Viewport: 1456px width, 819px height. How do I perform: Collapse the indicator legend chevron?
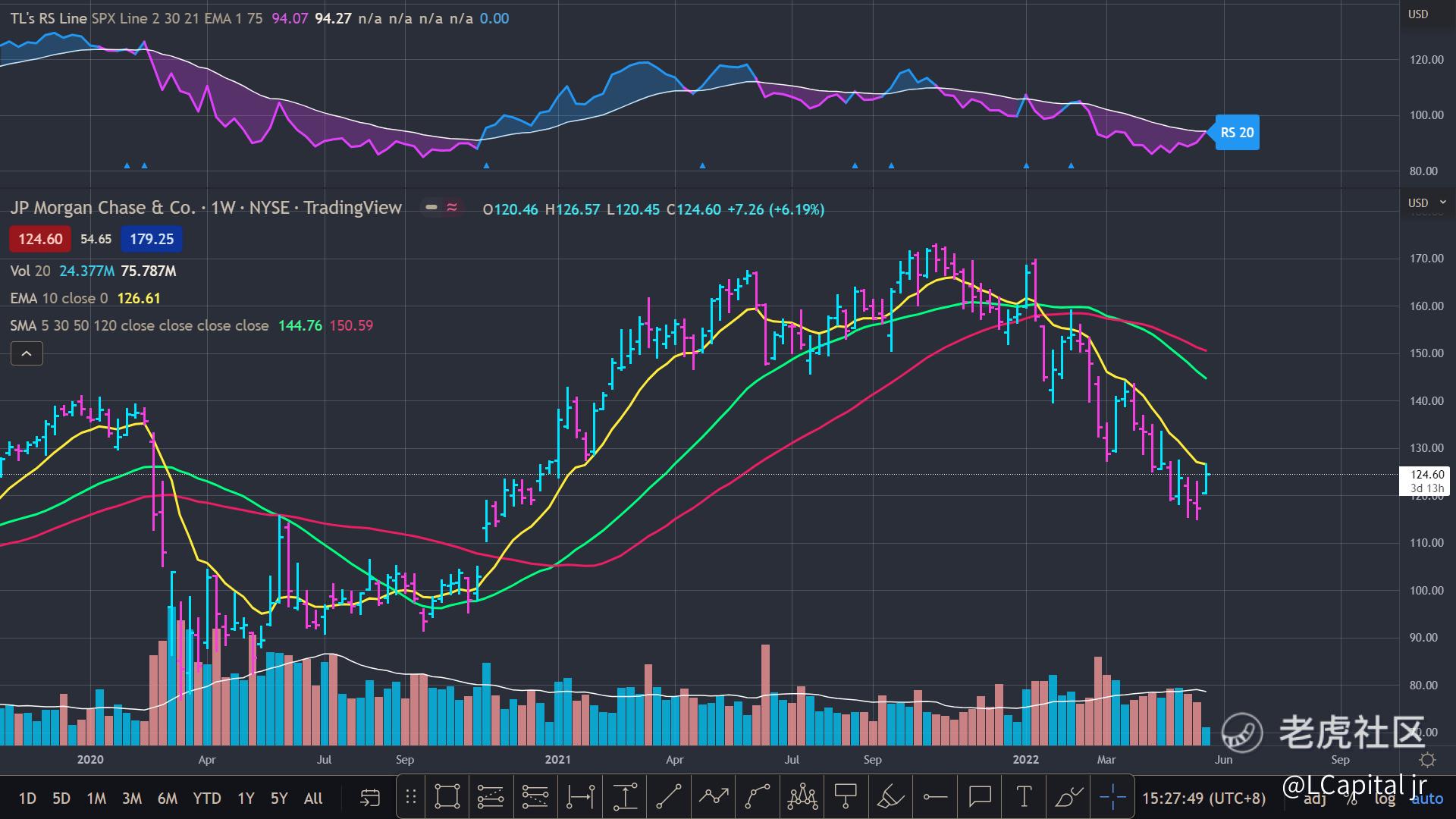(x=27, y=353)
